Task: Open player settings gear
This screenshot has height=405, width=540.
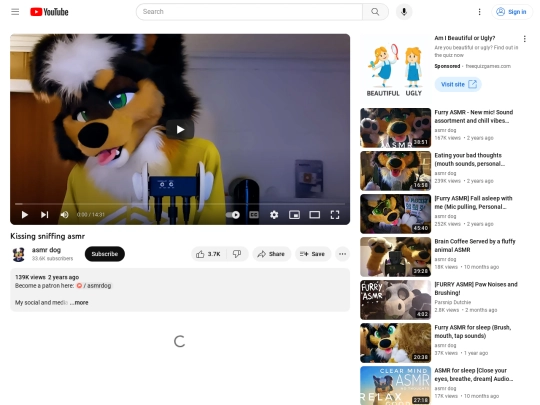Action: [274, 215]
